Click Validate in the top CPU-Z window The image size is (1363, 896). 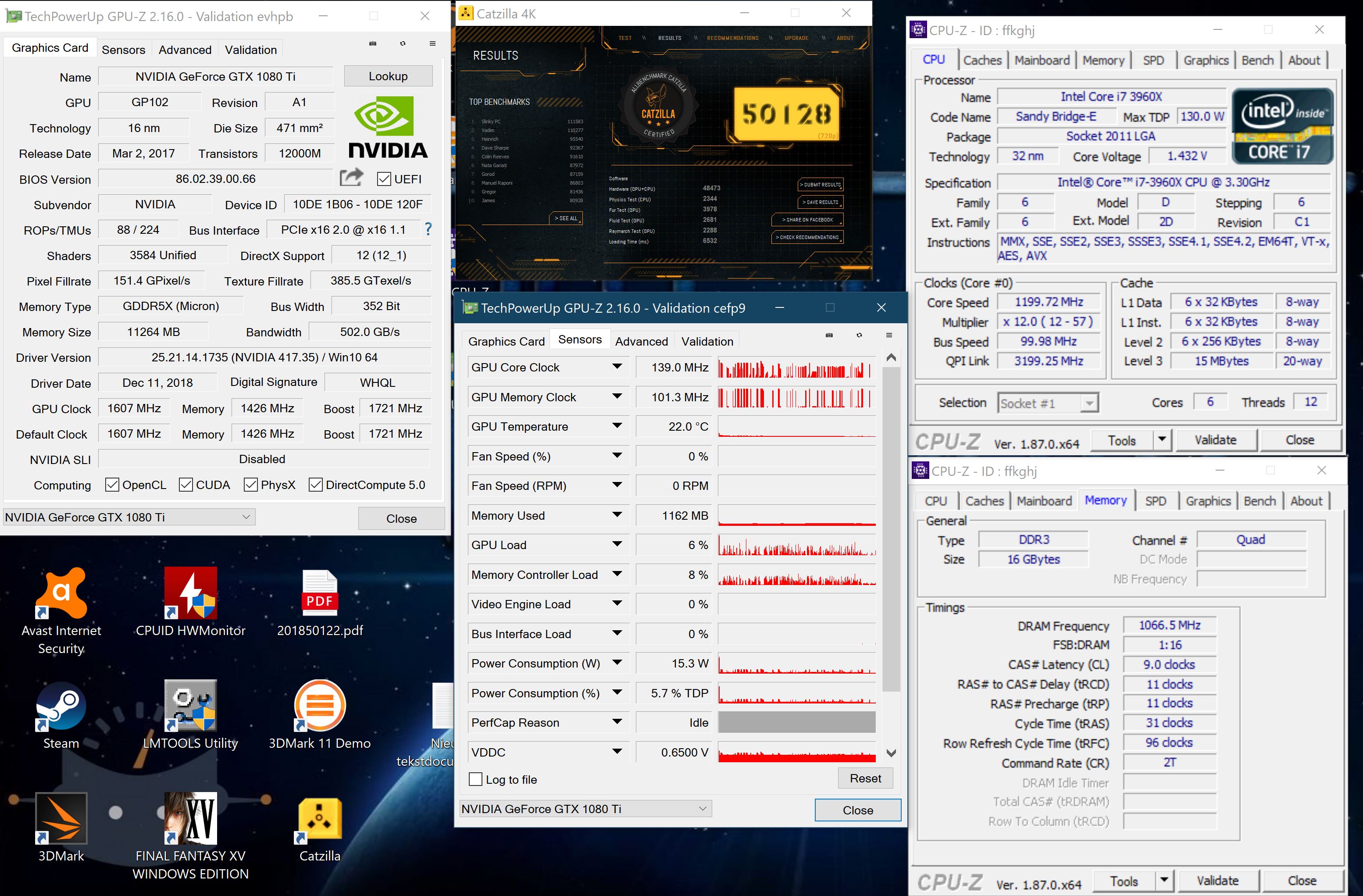(1215, 440)
